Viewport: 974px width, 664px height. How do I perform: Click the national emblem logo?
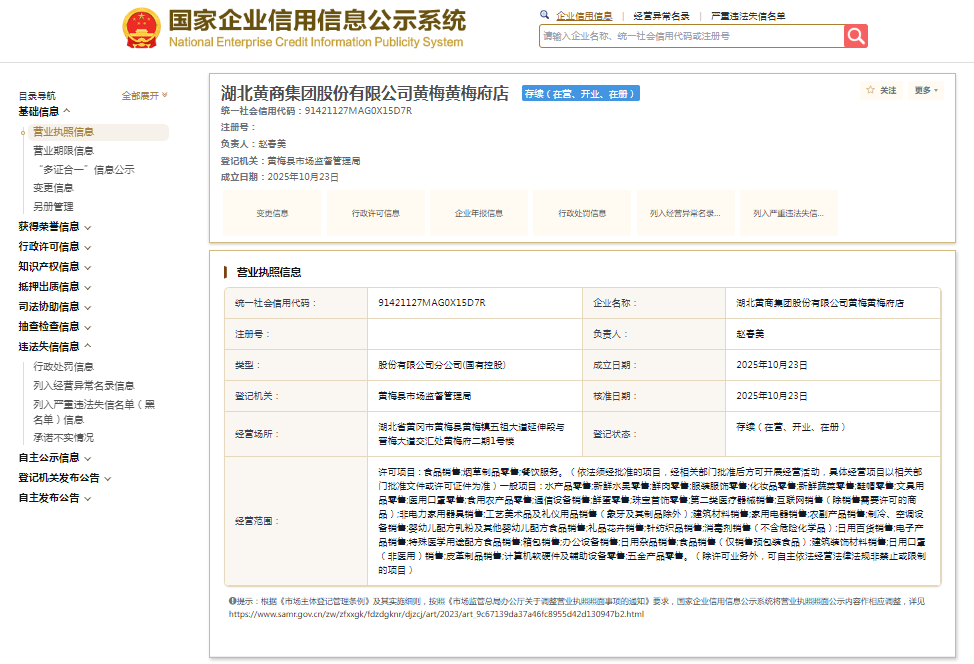[142, 28]
